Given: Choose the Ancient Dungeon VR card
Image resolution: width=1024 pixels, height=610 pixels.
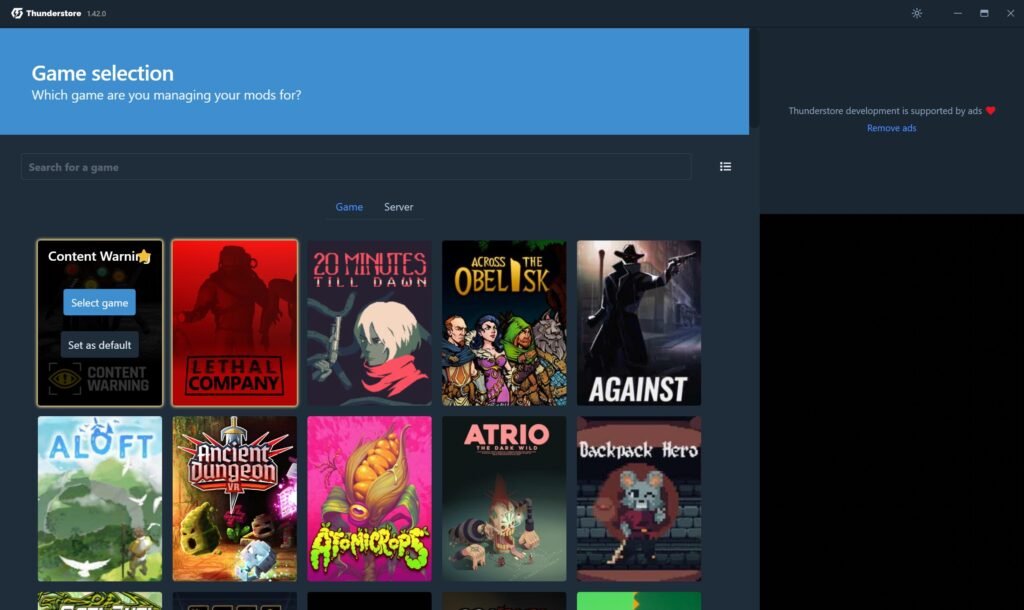Looking at the screenshot, I should 234,499.
